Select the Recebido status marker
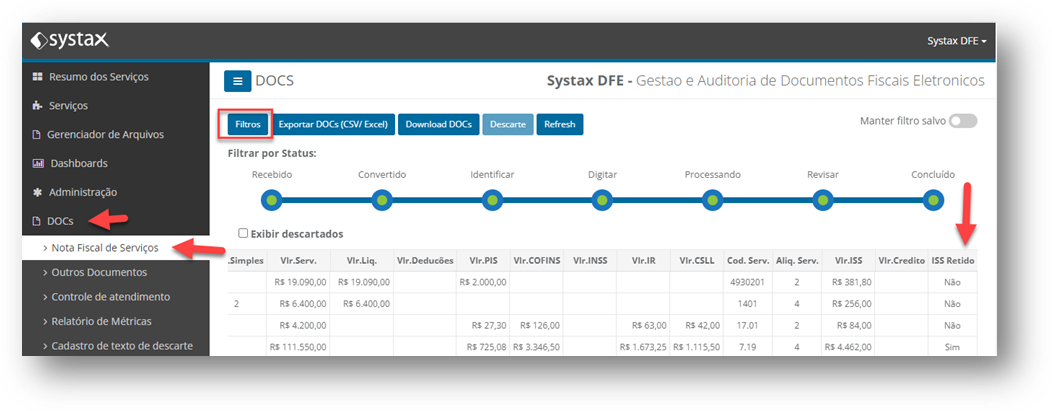 tap(272, 200)
